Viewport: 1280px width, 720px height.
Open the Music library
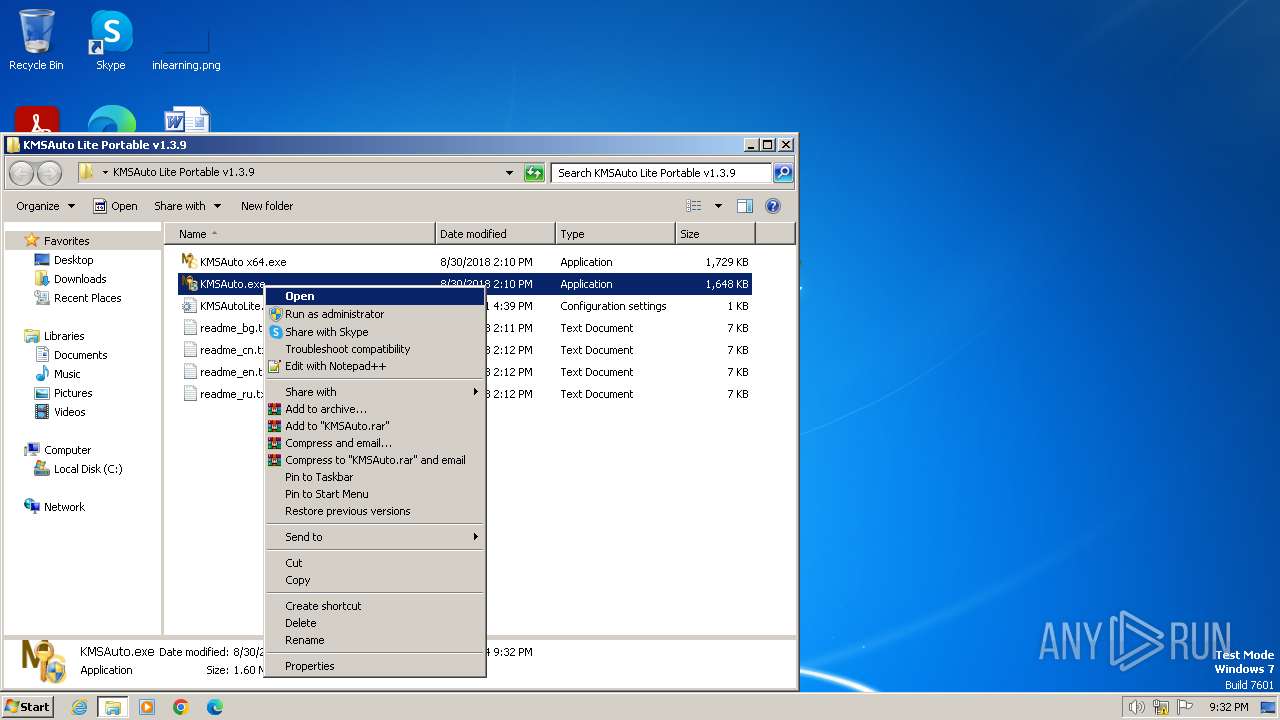67,374
